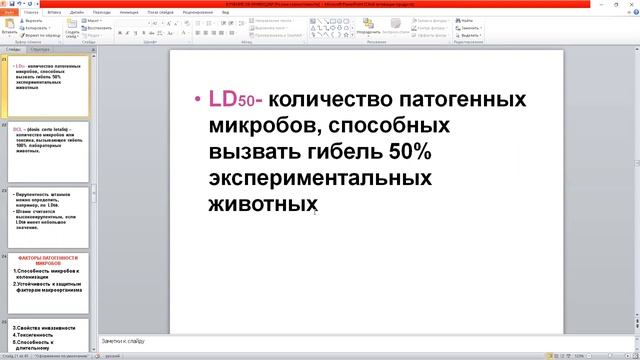640x360 pixels.
Task: Click the Find (Найти) binoculars button
Action: coord(464,21)
